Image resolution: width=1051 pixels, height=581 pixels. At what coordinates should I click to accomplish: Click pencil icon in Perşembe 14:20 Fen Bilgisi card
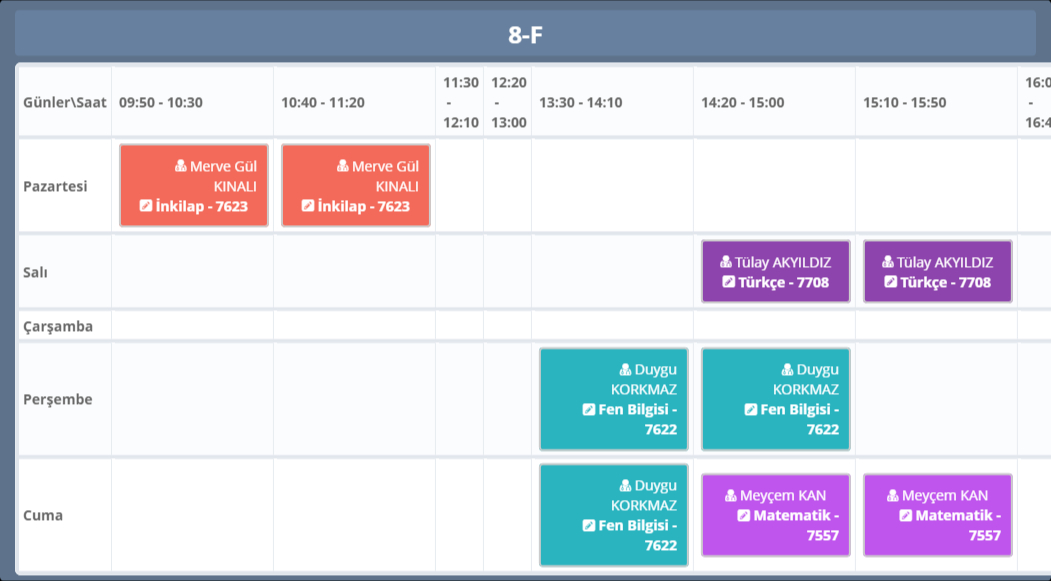tap(750, 409)
